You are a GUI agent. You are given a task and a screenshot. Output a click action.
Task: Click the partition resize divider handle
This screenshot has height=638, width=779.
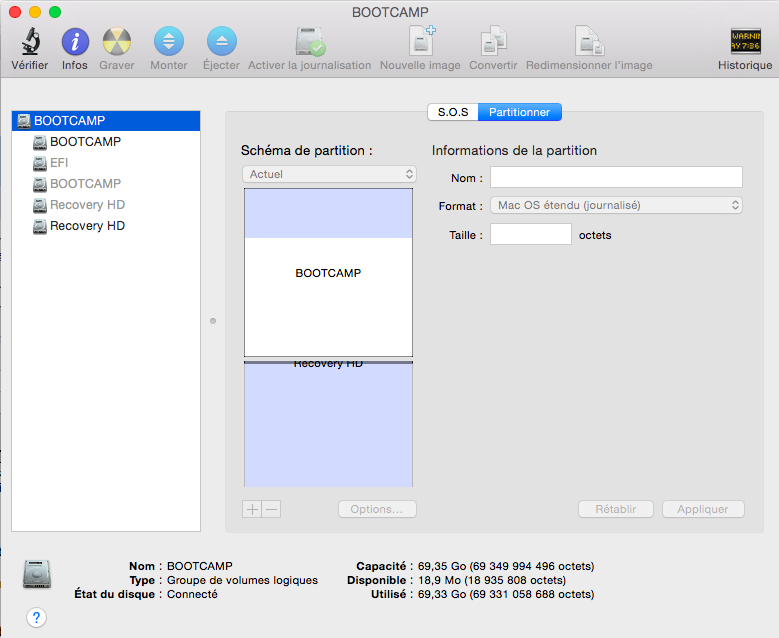point(328,359)
